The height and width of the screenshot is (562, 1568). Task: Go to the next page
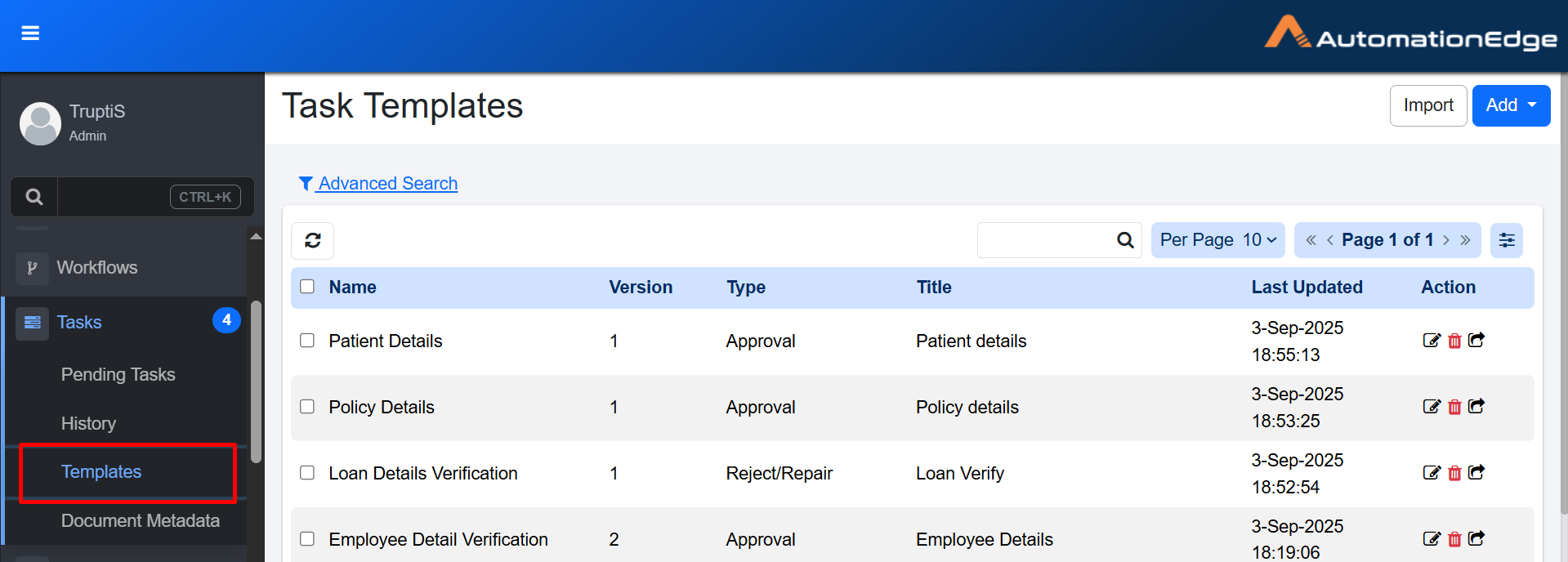click(1446, 240)
